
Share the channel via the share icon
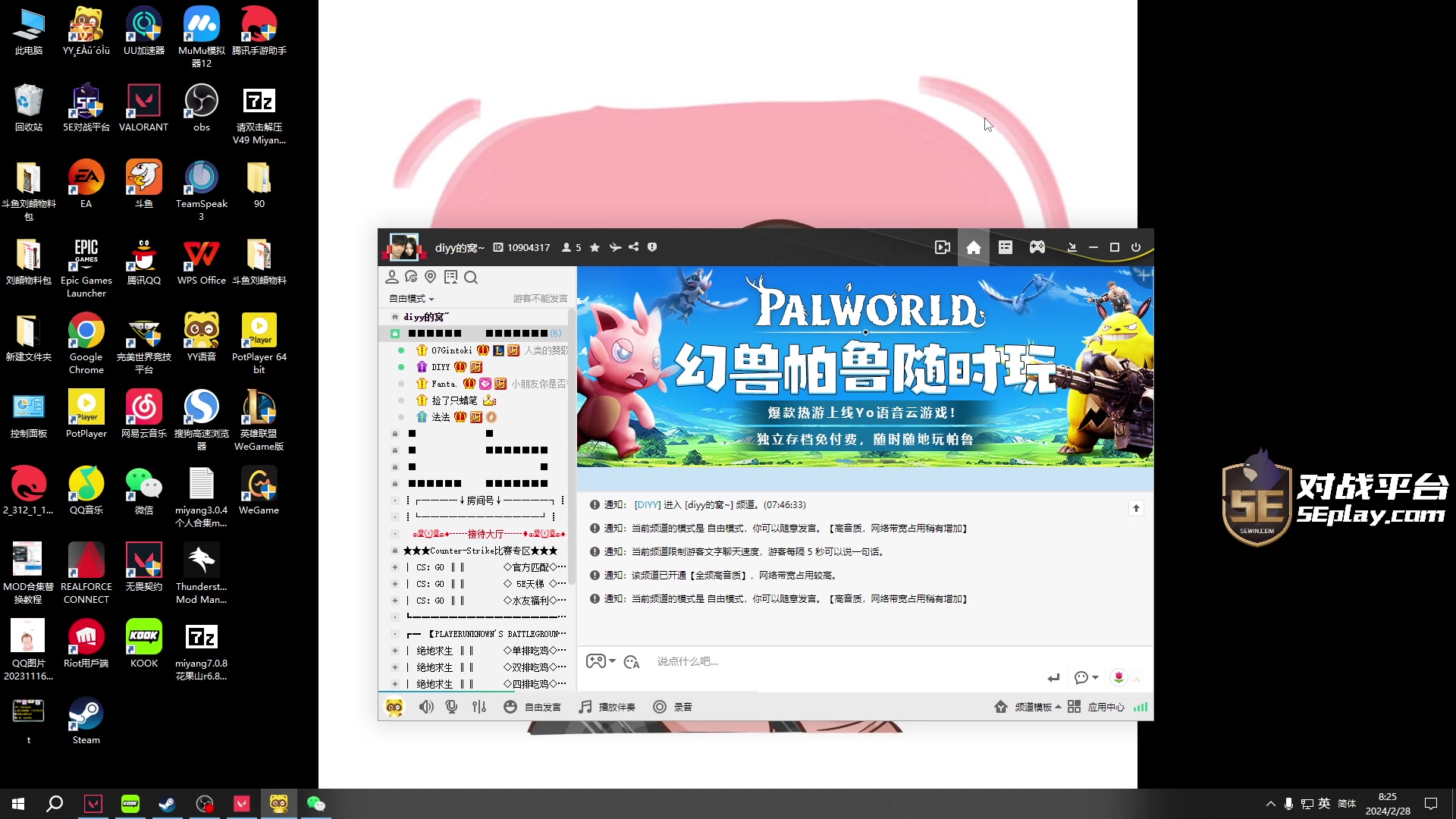coord(633,247)
